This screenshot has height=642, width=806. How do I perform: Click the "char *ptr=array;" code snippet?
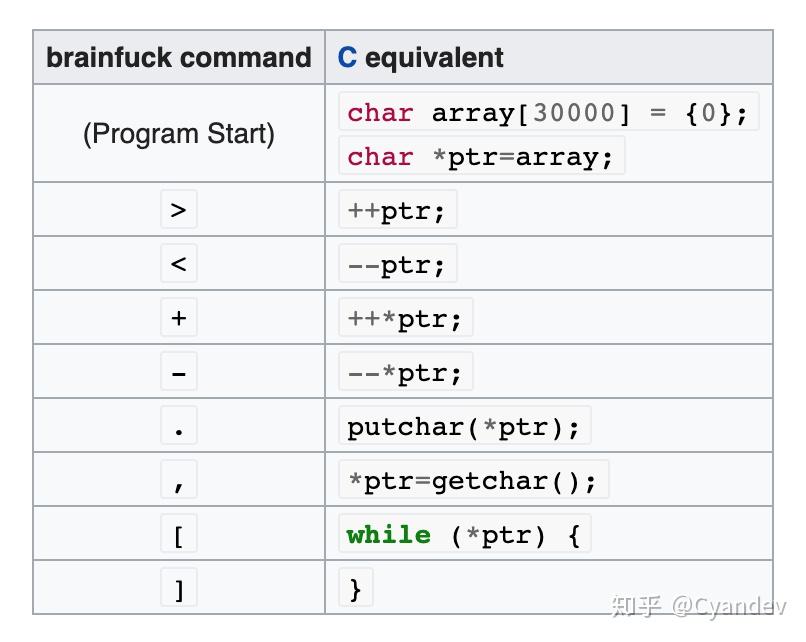(480, 157)
